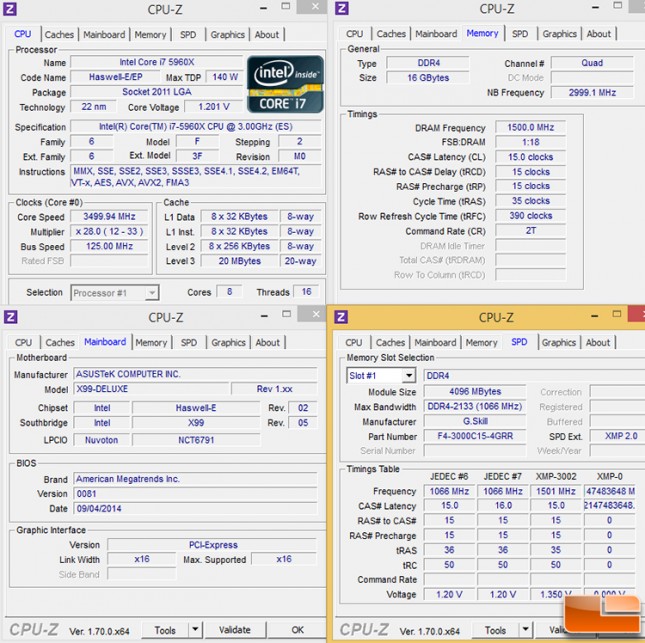Go to CPU tab in the SPD window
This screenshot has width=645, height=643.
coord(354,342)
